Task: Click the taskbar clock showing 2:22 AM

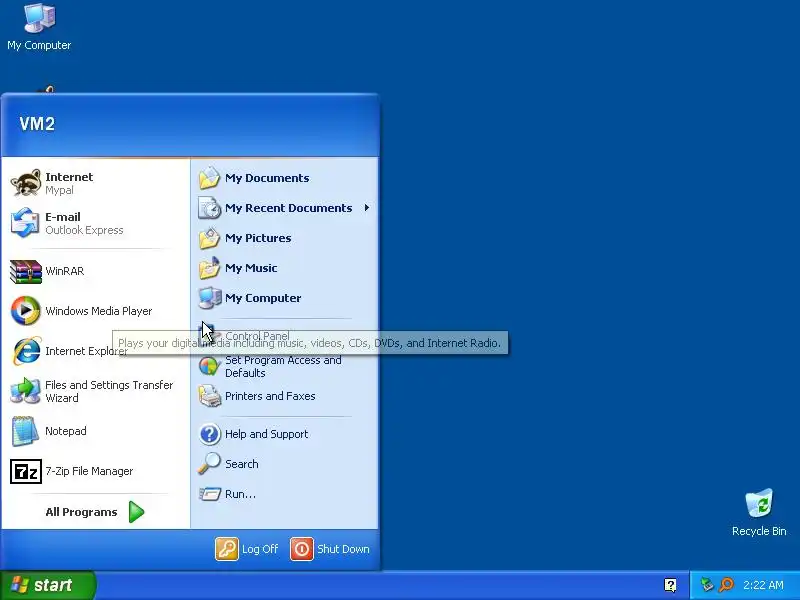Action: (763, 585)
